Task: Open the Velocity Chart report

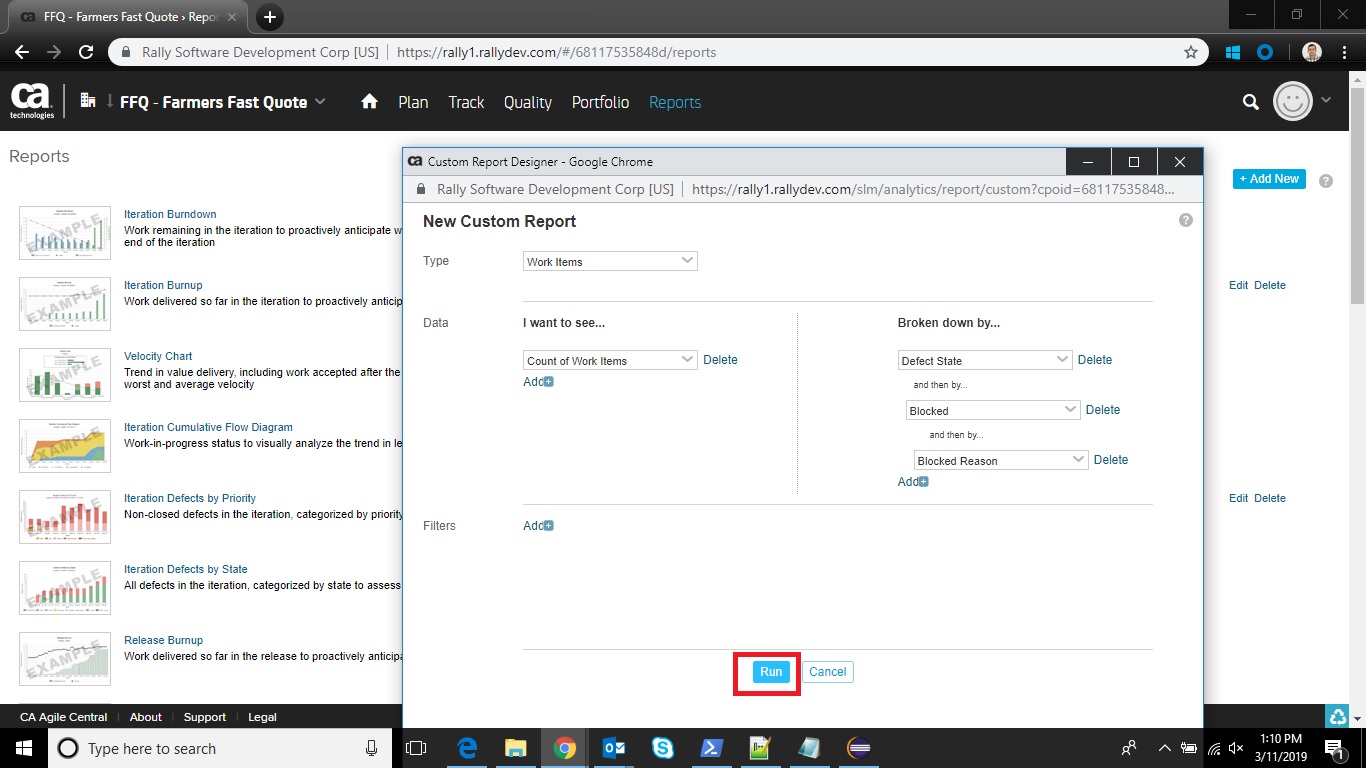Action: 158,356
